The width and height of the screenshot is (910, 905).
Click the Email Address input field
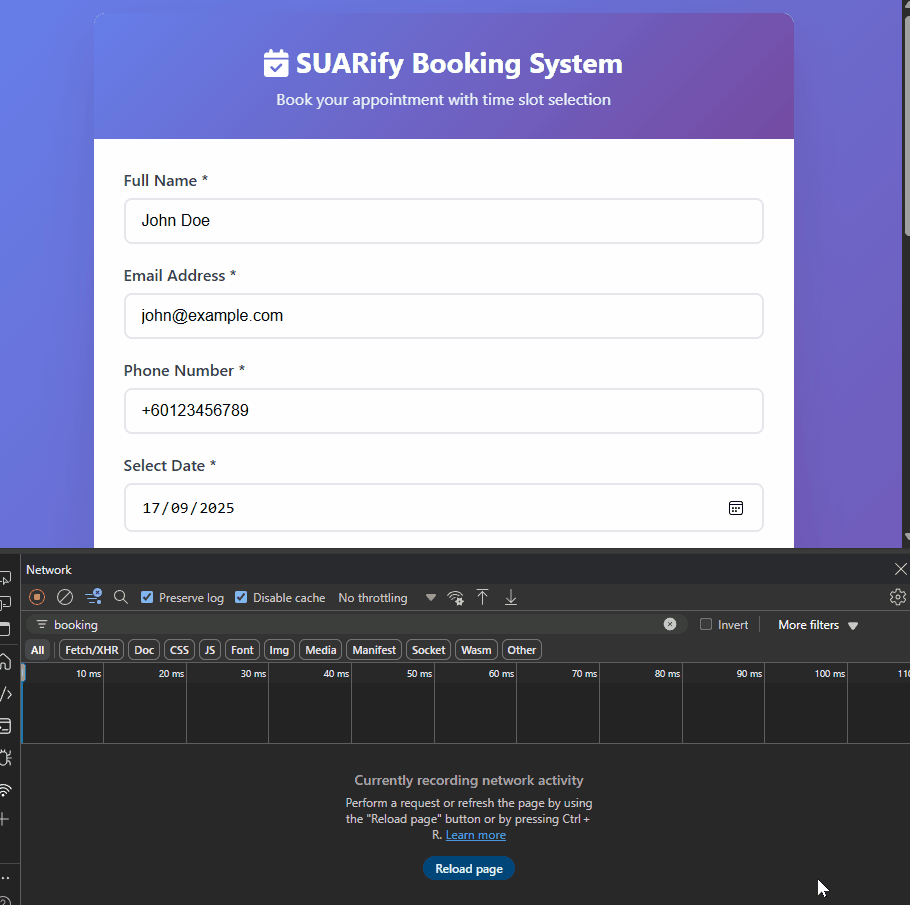[x=443, y=316]
